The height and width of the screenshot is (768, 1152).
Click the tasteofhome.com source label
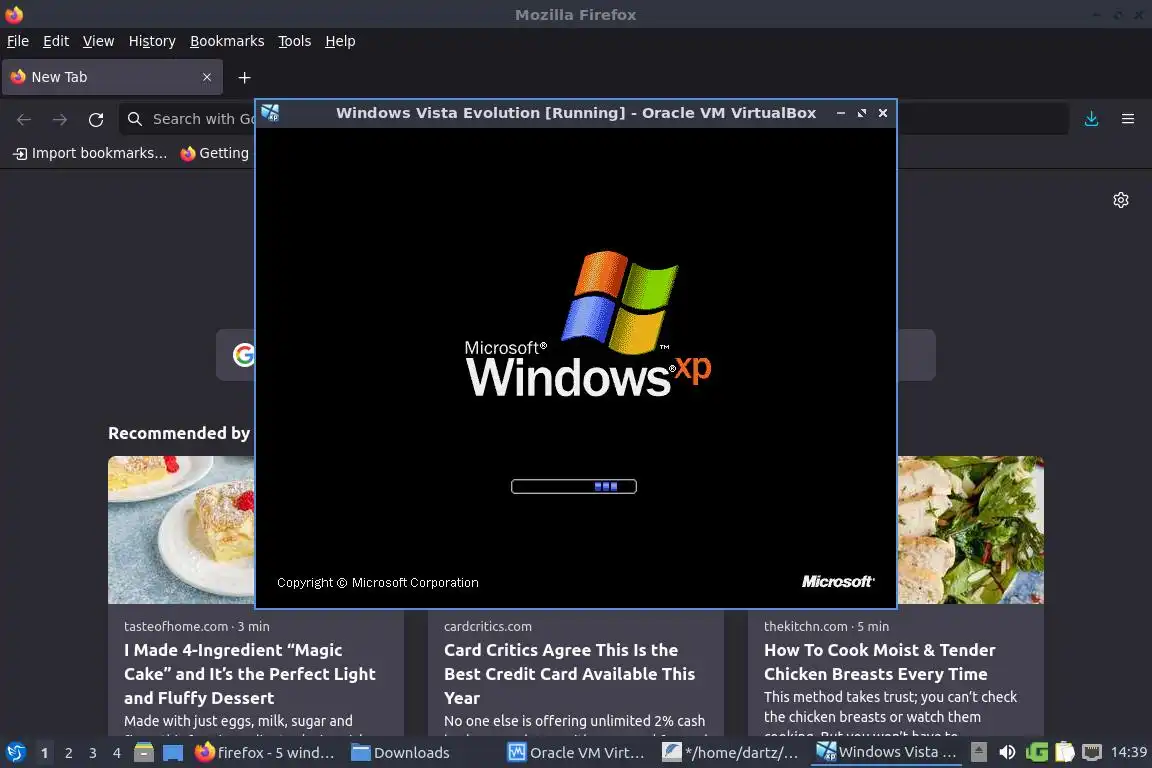click(x=176, y=627)
